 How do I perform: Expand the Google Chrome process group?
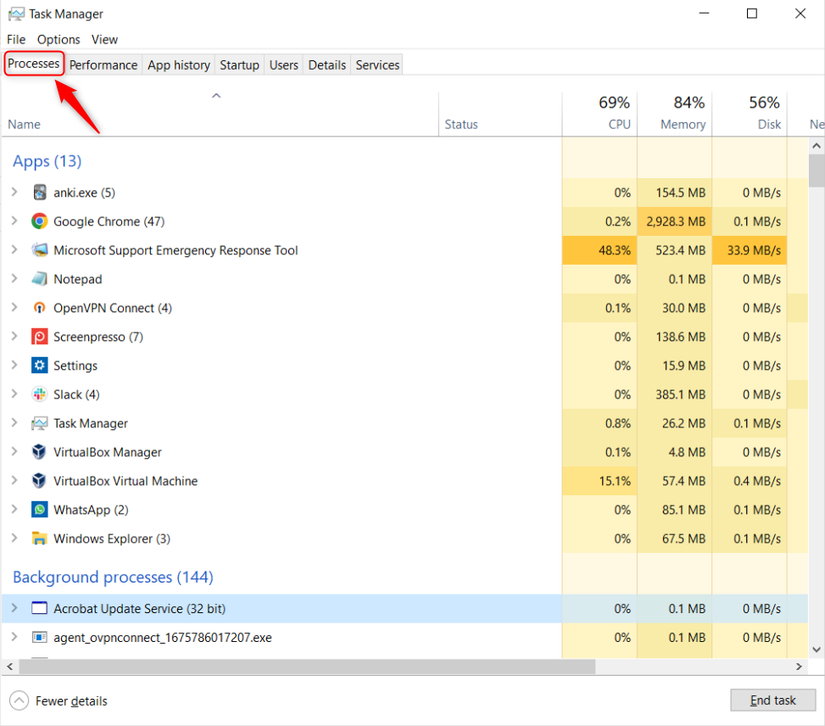pyautogui.click(x=17, y=221)
